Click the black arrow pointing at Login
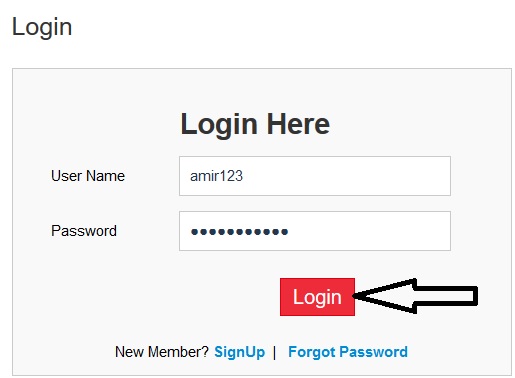This screenshot has width=515, height=378. (x=416, y=296)
